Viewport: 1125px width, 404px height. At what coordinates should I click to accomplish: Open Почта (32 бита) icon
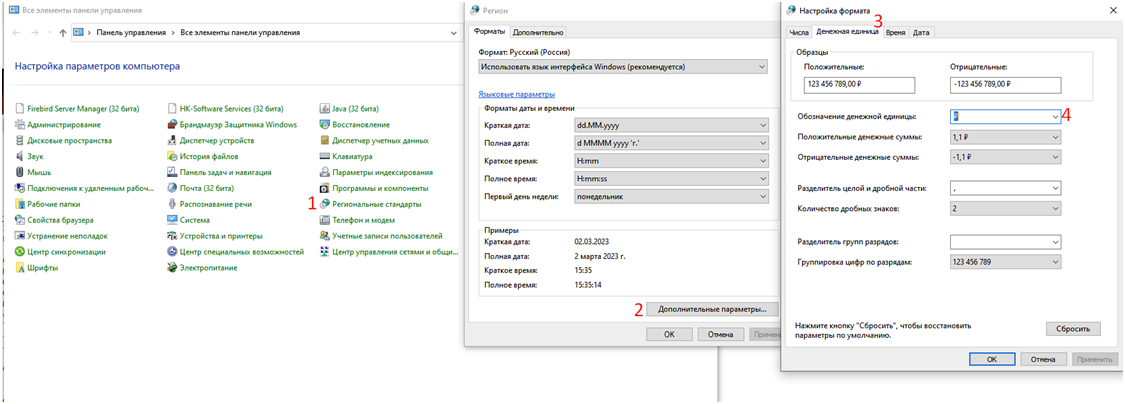click(172, 188)
